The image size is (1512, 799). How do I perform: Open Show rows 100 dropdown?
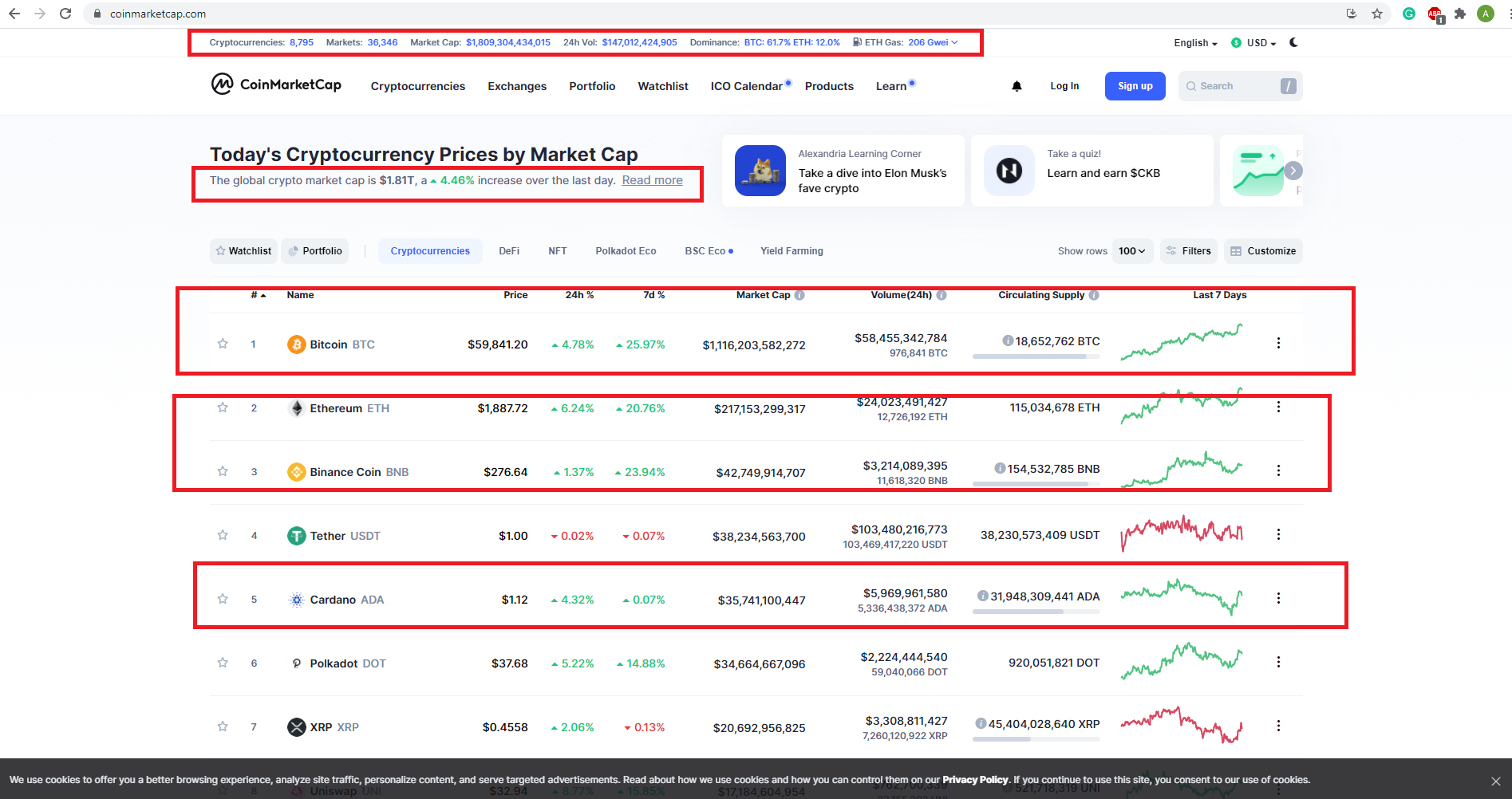coord(1131,251)
